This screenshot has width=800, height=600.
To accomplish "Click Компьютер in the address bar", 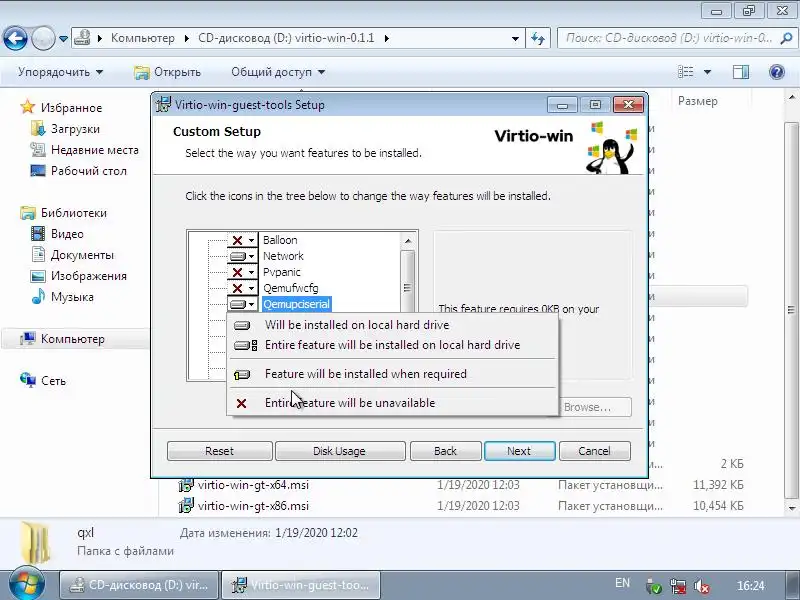I will click(x=143, y=38).
